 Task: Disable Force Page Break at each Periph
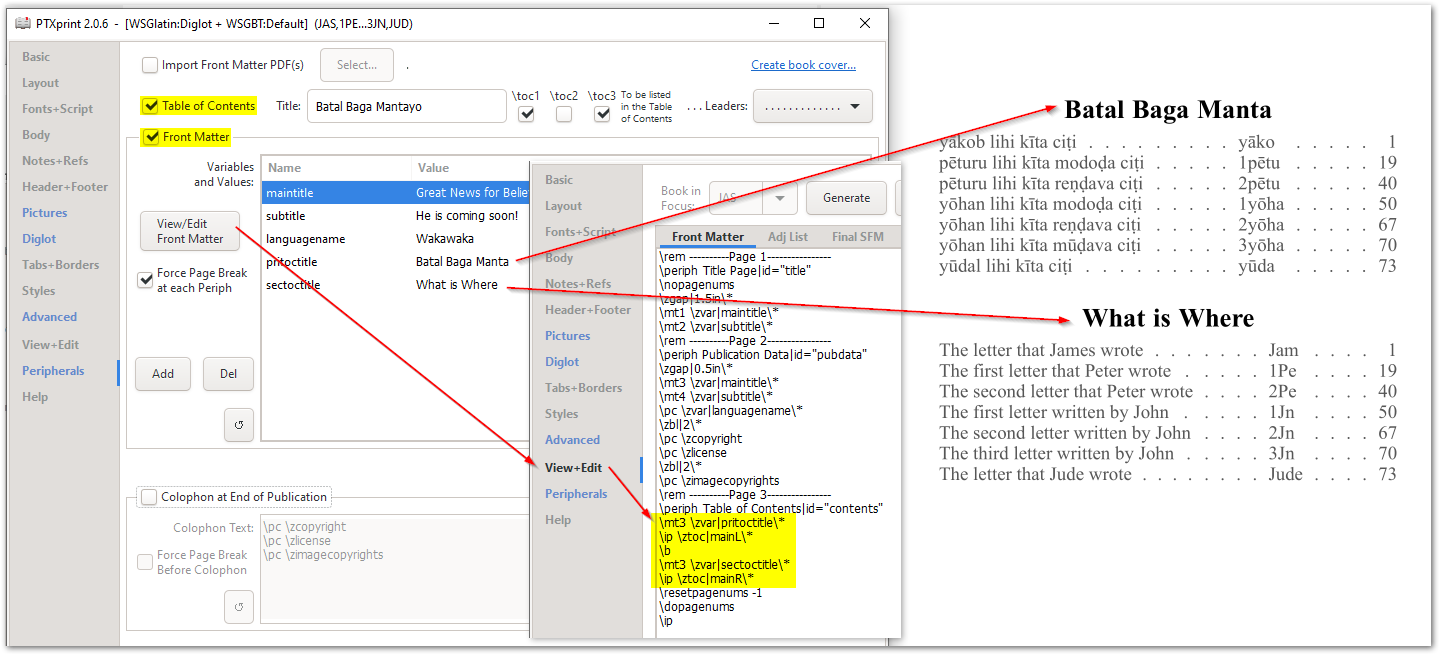145,280
